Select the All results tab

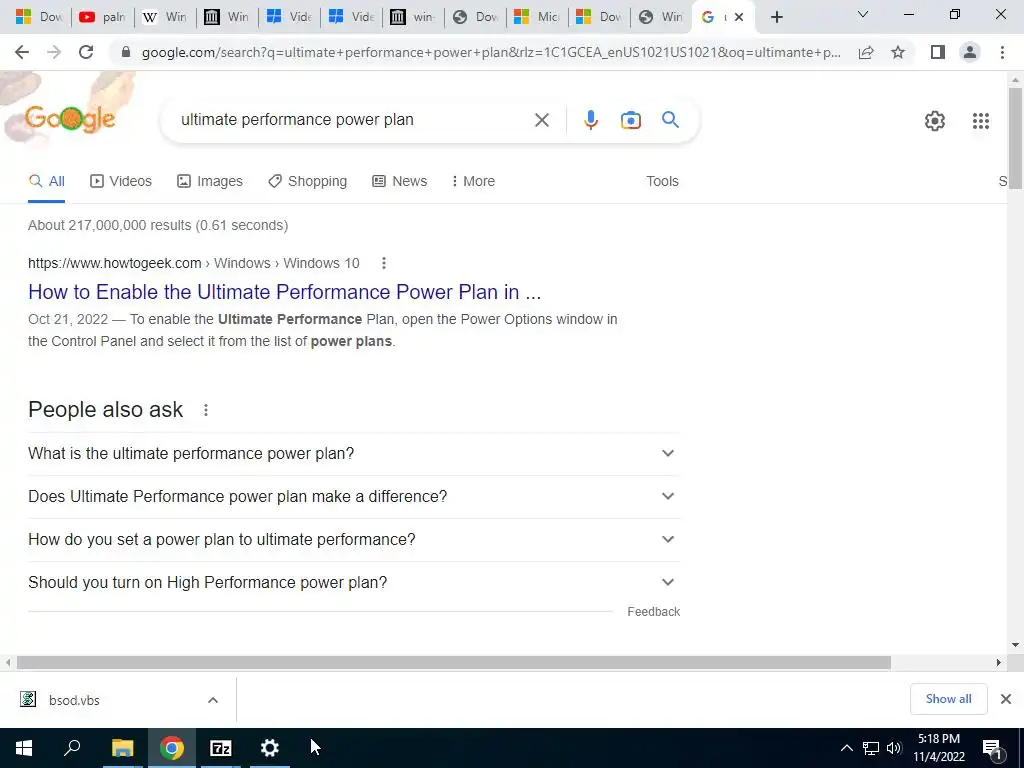click(x=47, y=182)
